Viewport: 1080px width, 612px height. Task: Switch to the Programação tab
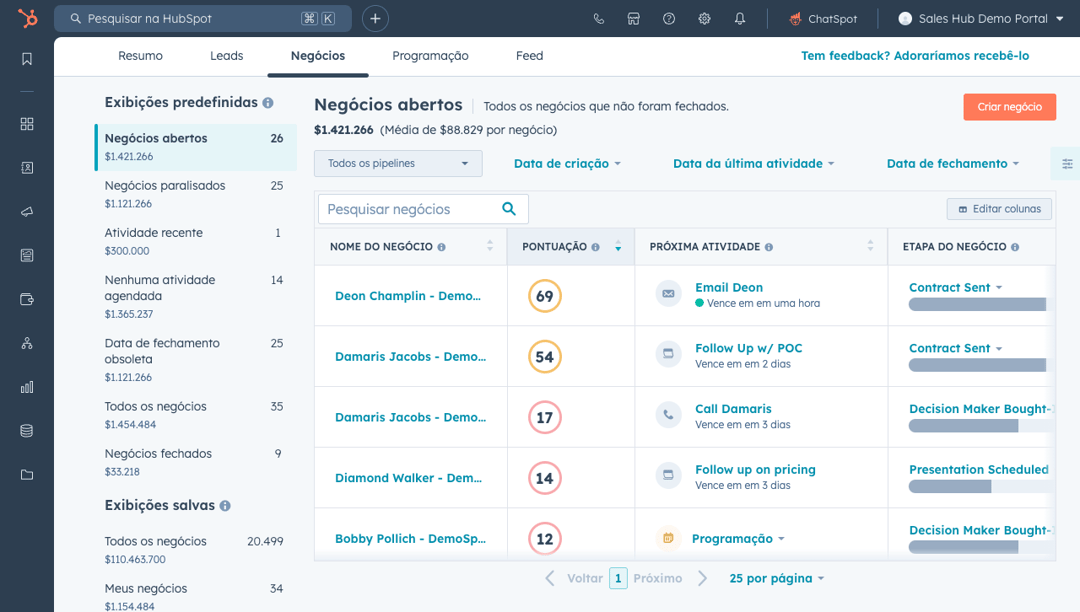(x=430, y=56)
